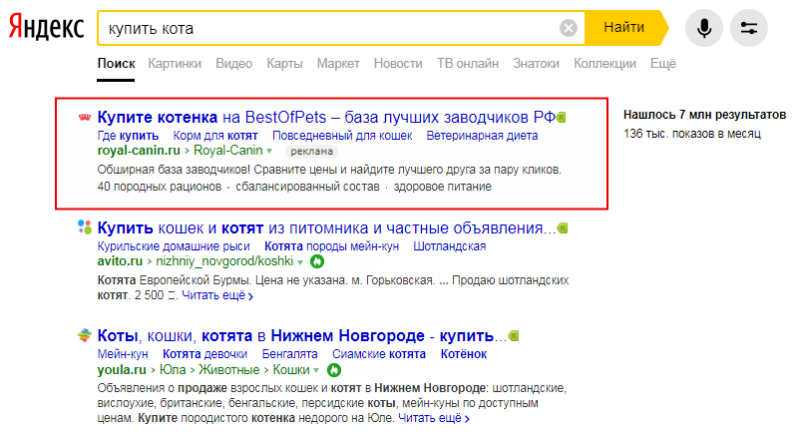This screenshot has width=800, height=438.
Task: Click the search input with купить кота
Action: click(x=329, y=28)
